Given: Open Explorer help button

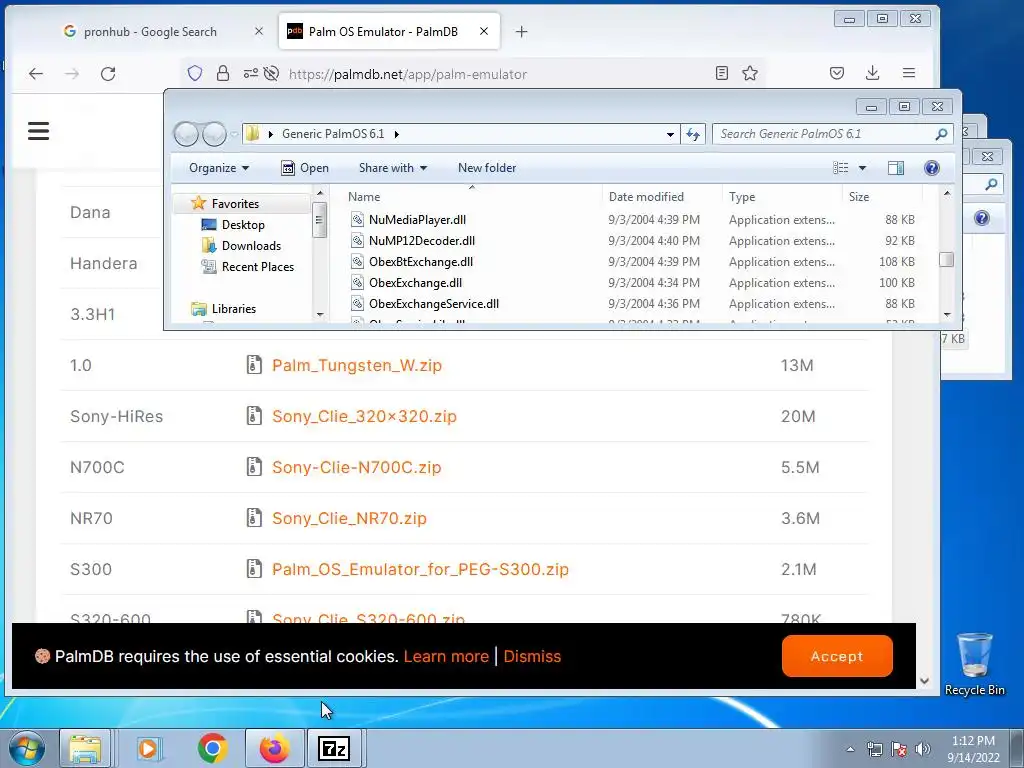Looking at the screenshot, I should pyautogui.click(x=932, y=168).
